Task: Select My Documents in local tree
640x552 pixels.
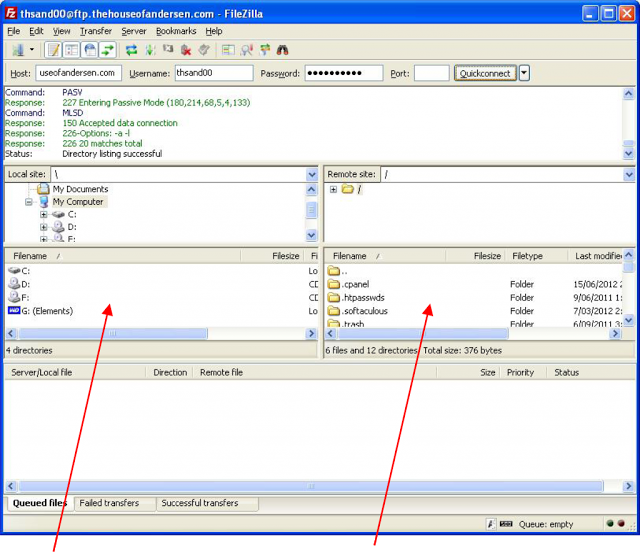Action: (x=80, y=189)
